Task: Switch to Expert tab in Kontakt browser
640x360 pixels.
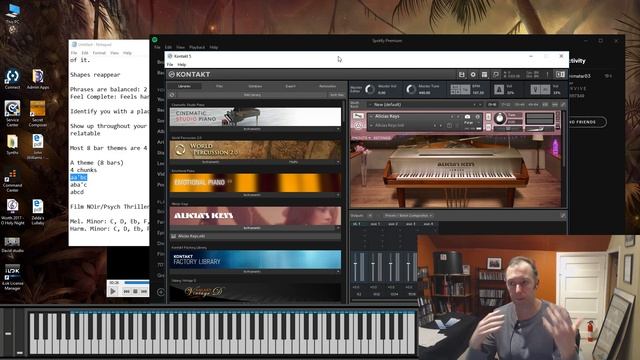Action: click(290, 86)
